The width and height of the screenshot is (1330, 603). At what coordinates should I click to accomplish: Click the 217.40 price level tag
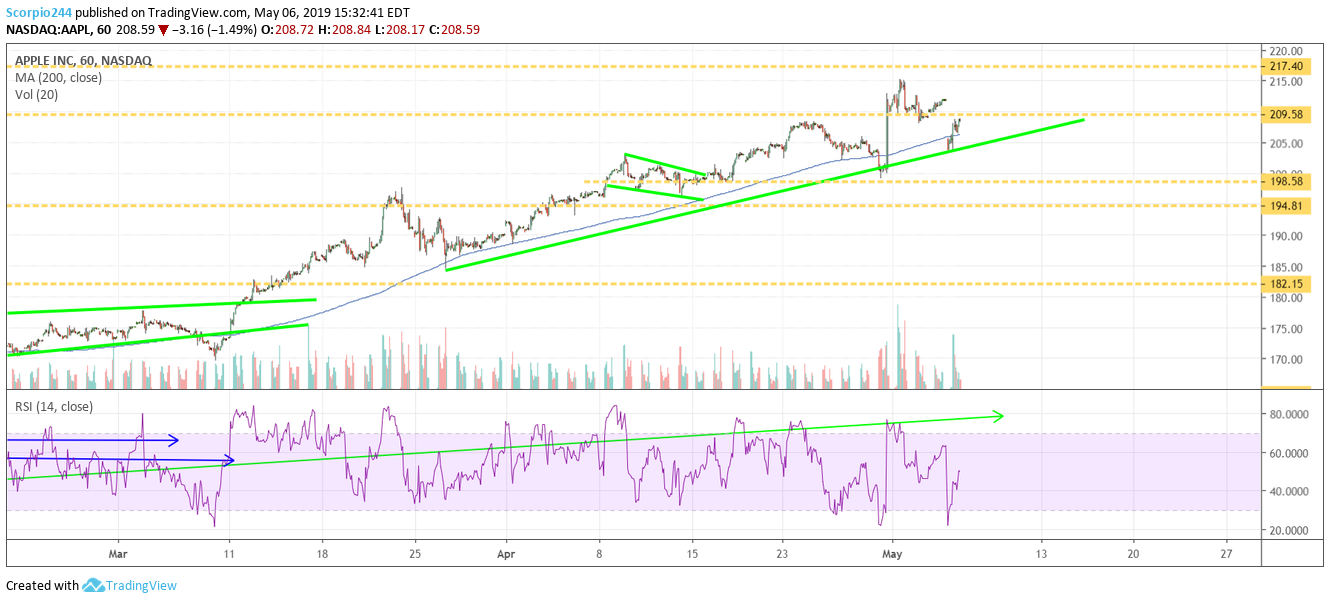(x=1285, y=68)
